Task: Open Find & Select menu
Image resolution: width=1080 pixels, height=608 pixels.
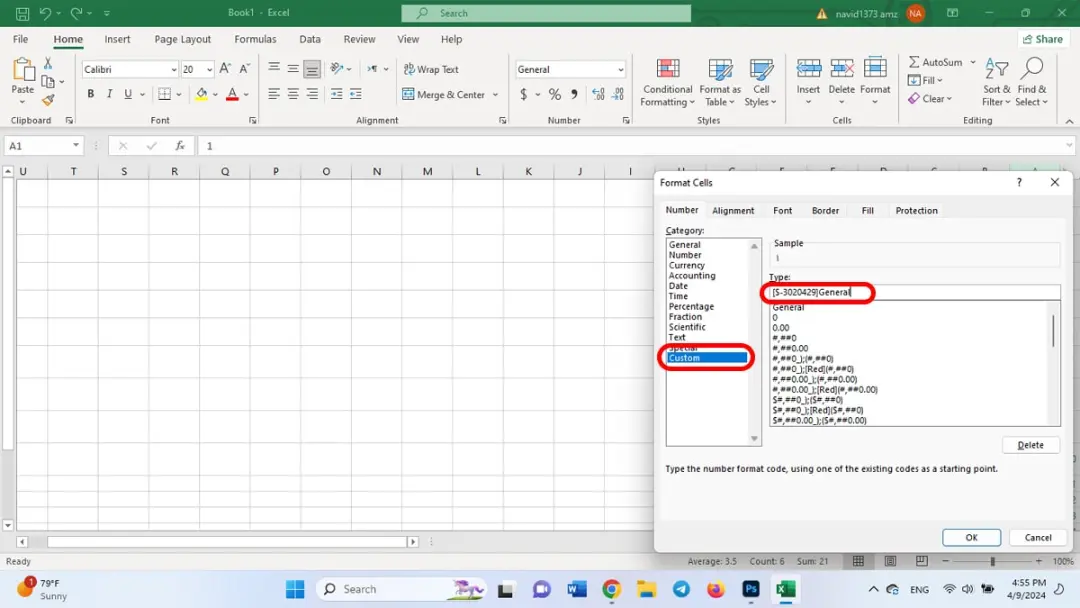Action: click(x=1031, y=83)
